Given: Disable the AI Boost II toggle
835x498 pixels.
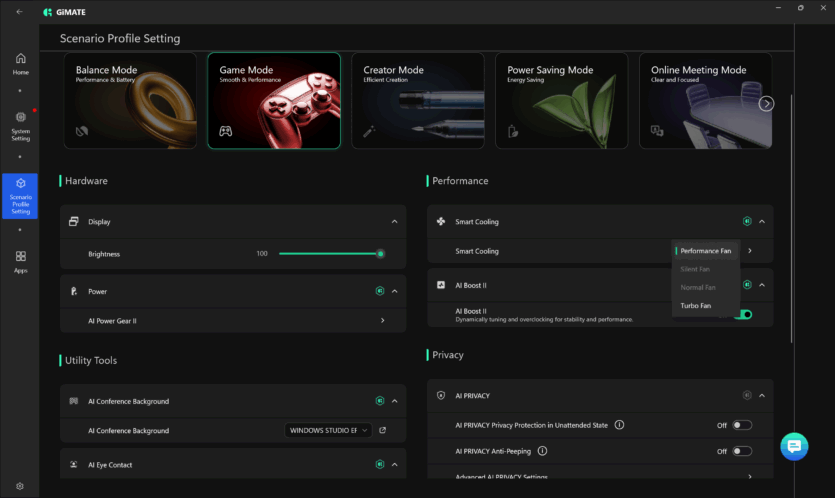Looking at the screenshot, I should [x=742, y=314].
